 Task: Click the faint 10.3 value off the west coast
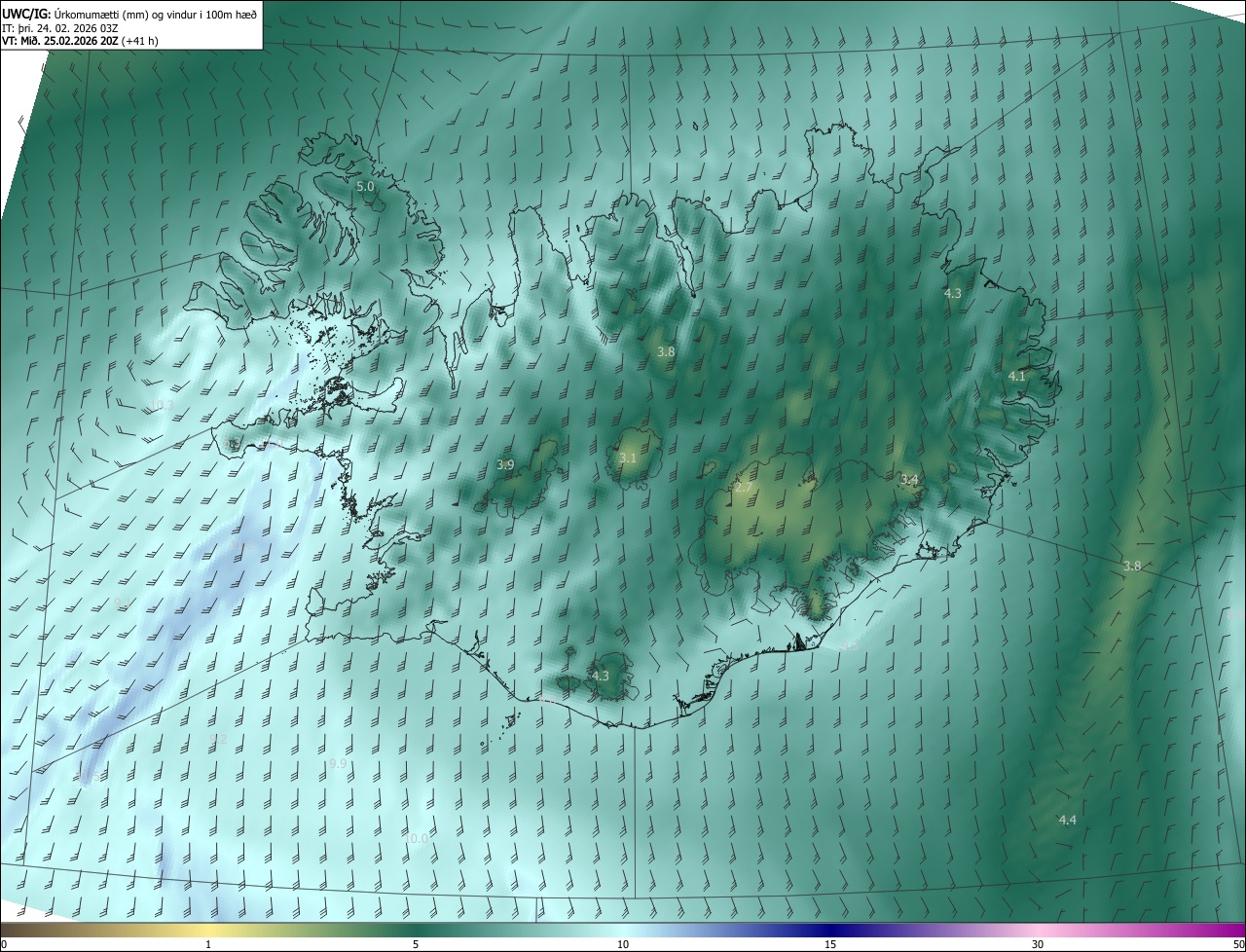point(162,405)
